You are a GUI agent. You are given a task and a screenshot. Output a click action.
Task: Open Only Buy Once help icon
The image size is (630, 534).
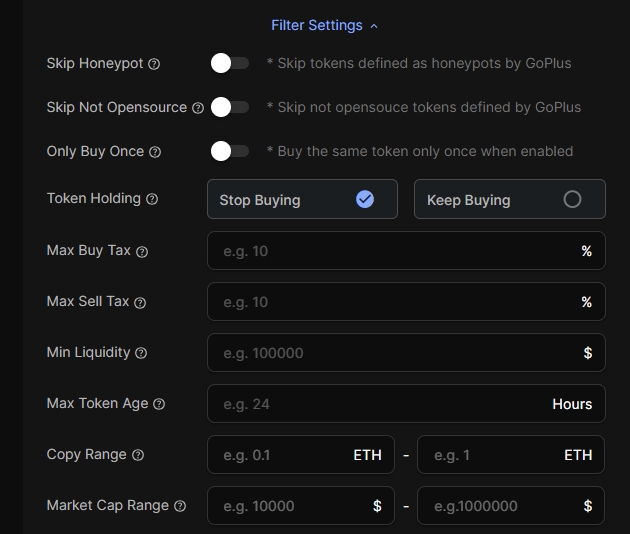[155, 152]
